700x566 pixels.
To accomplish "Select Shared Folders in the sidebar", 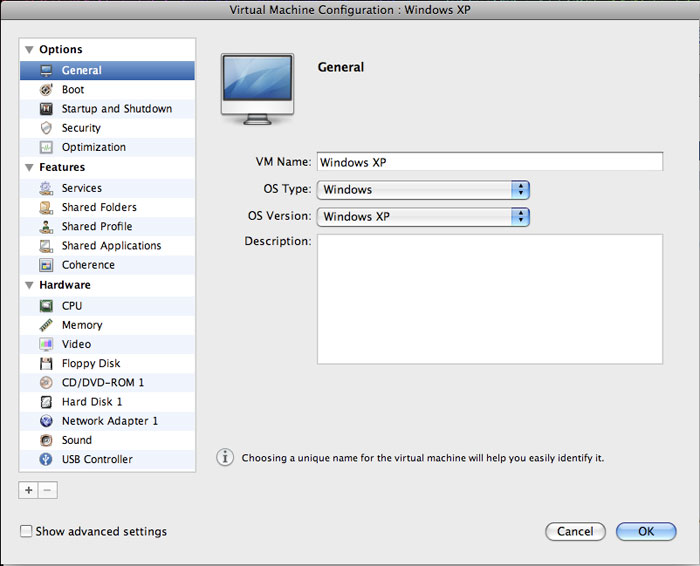I will tap(98, 207).
